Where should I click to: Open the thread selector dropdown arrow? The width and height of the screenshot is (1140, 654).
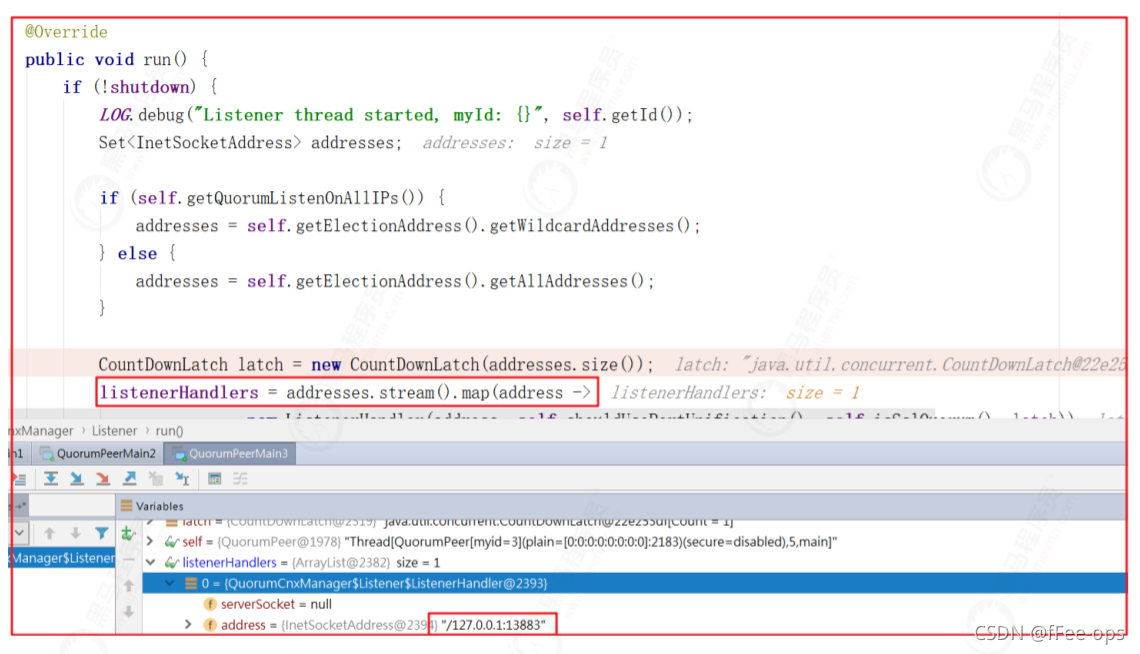[20, 533]
